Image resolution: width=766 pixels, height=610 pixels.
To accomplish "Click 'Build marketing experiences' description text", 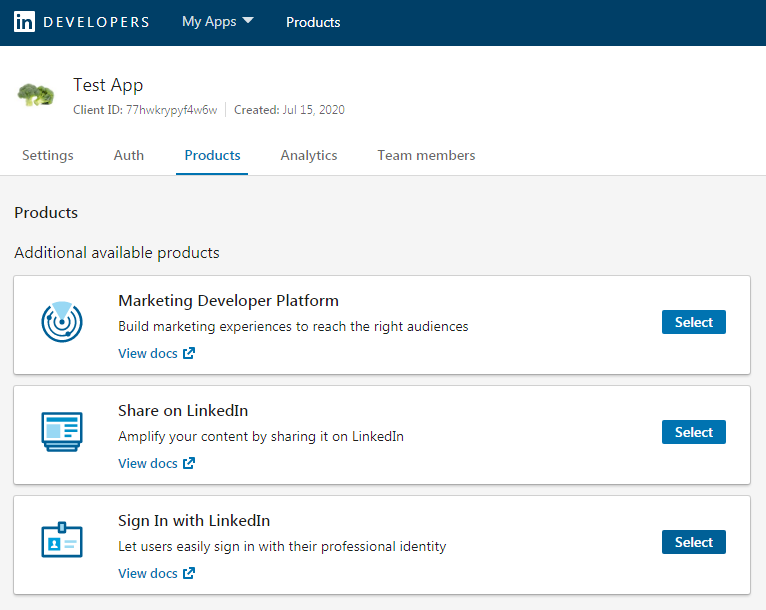I will tap(293, 326).
